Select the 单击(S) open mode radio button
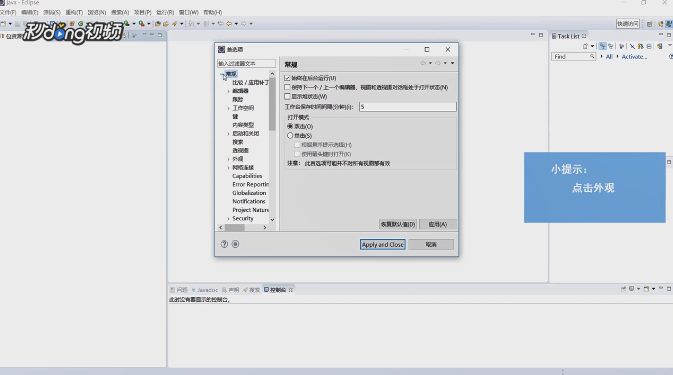 [290, 136]
